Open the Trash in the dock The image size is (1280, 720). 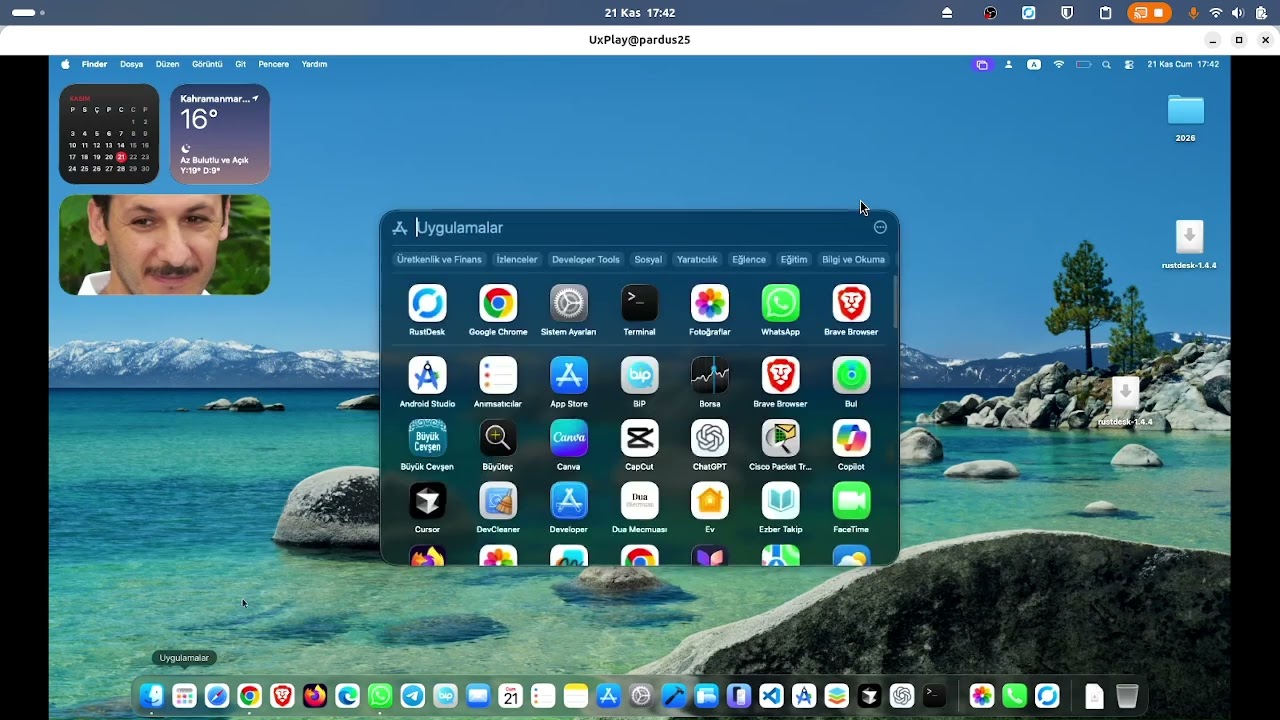pos(1127,696)
